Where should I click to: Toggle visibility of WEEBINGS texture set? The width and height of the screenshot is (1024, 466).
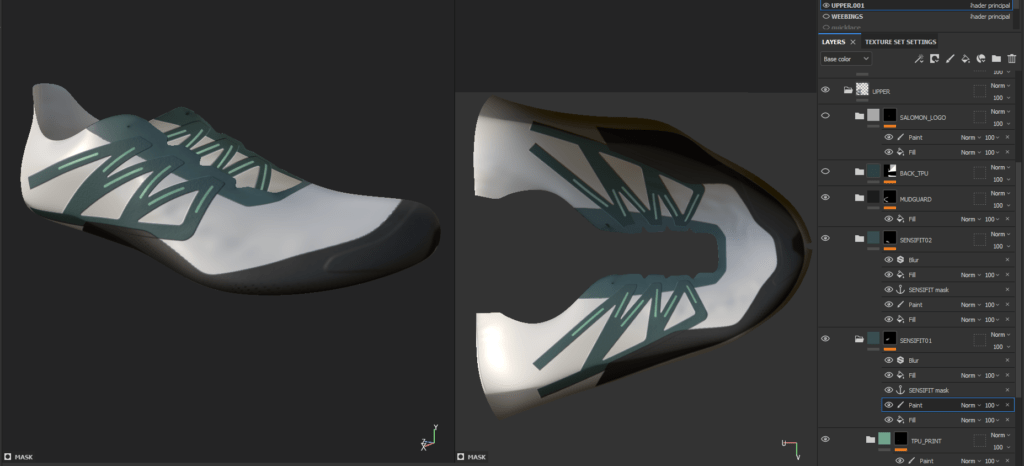[826, 16]
